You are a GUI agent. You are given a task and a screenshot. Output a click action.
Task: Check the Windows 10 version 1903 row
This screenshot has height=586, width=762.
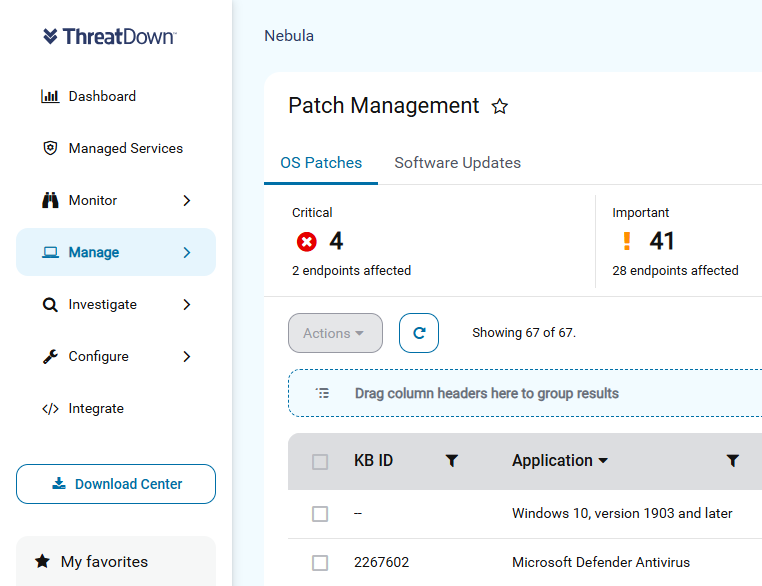320,514
